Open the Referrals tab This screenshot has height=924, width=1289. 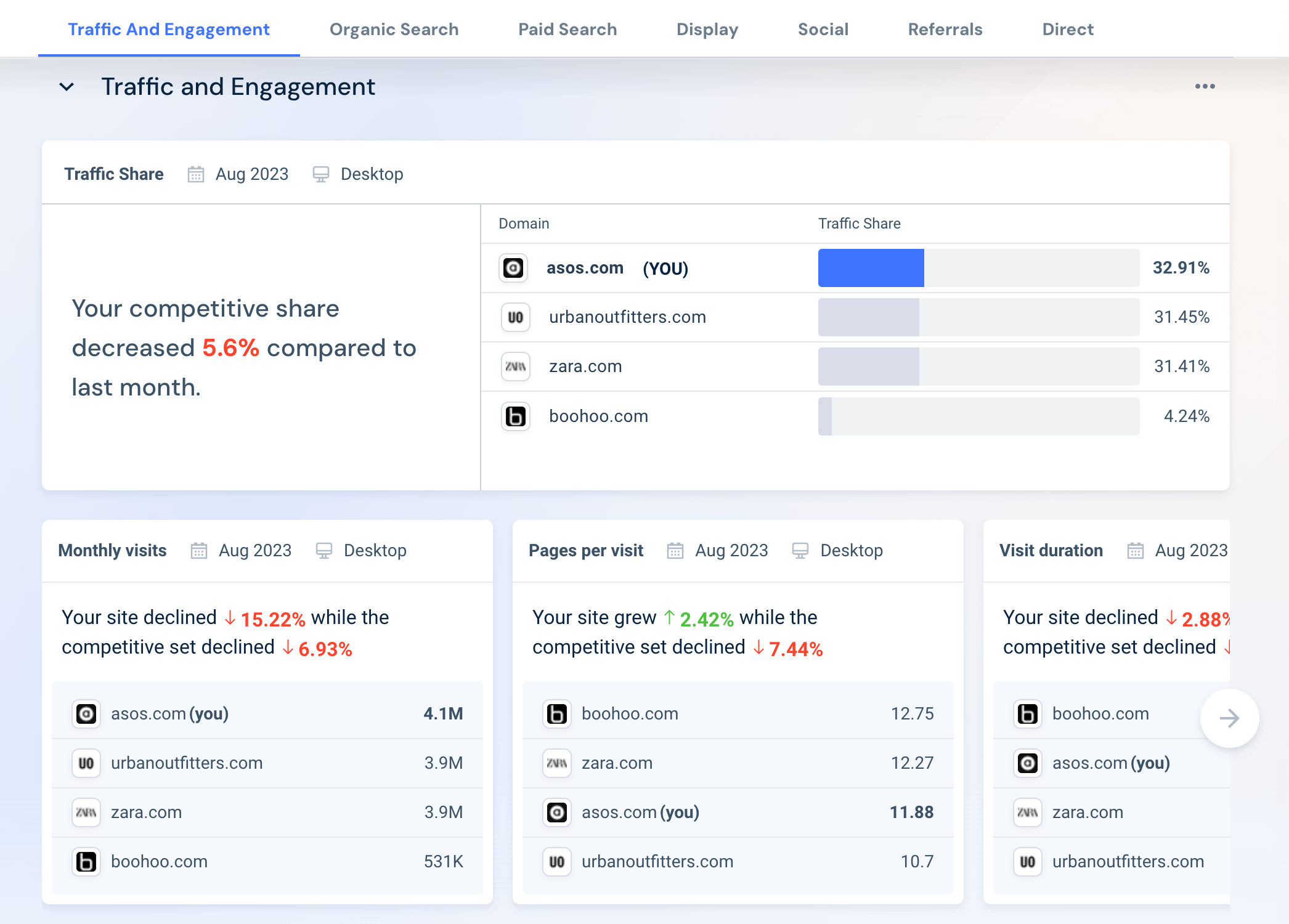coord(945,29)
